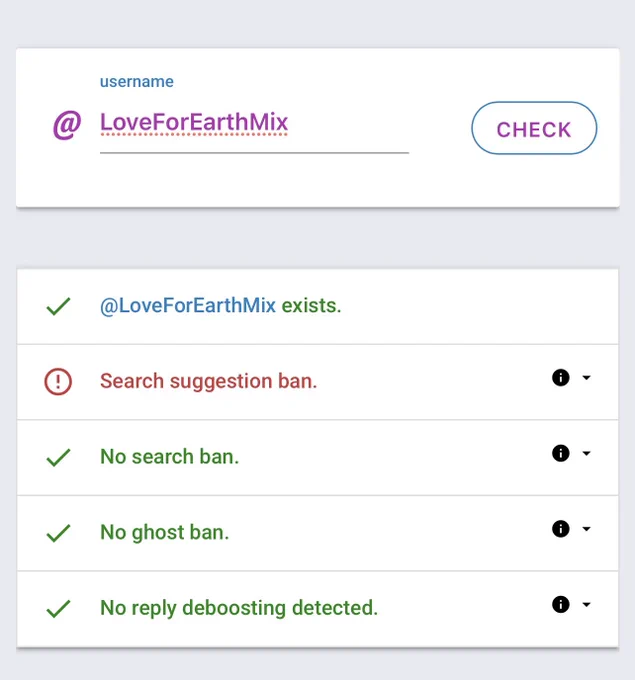Screen dimensions: 635x680
Task: Click the username field label
Action: pyautogui.click(x=137, y=82)
